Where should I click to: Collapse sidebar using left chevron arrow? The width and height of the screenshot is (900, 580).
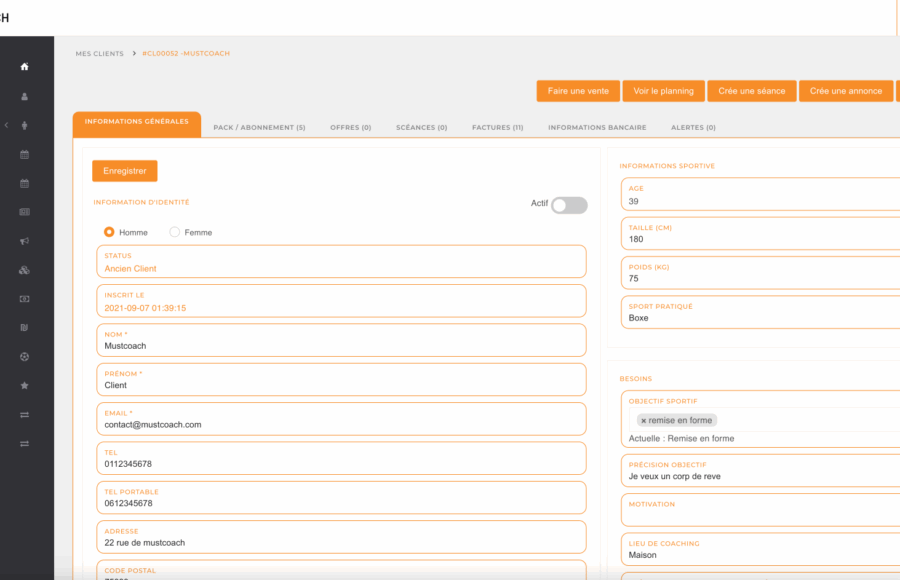6,125
